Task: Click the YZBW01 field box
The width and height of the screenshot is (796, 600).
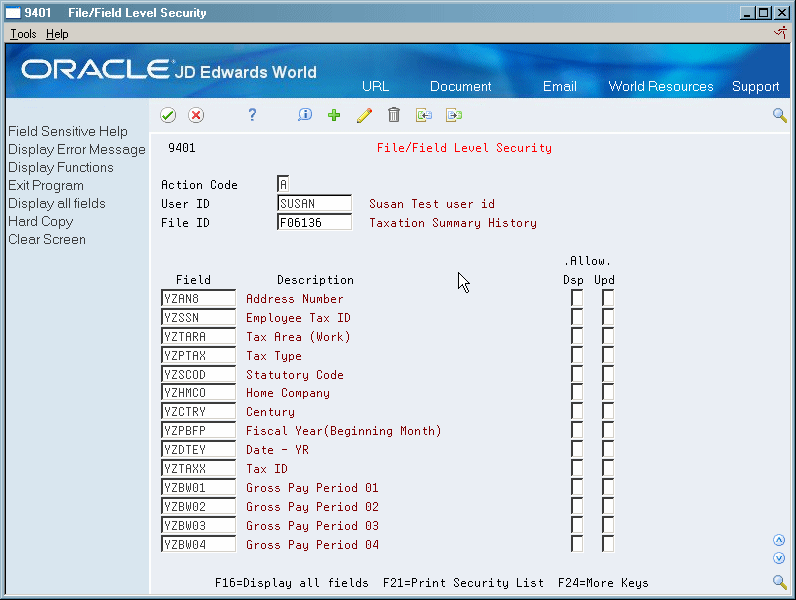Action: tap(198, 487)
